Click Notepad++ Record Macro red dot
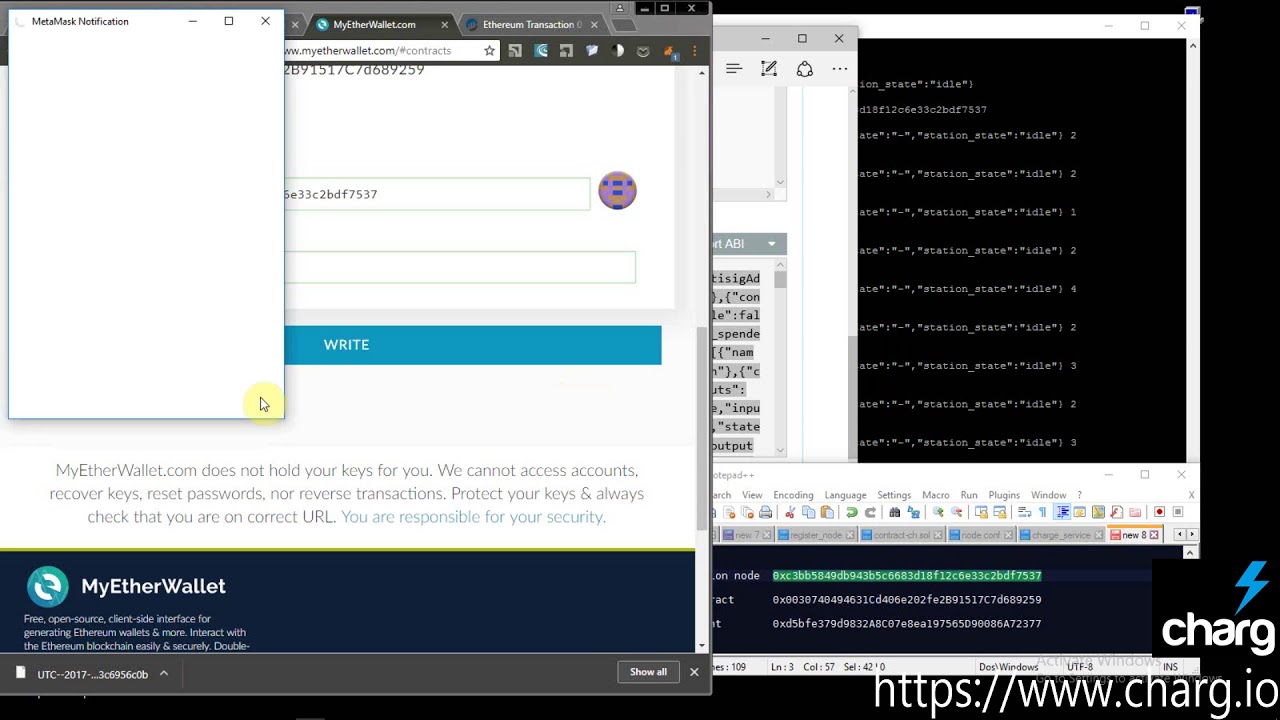The height and width of the screenshot is (720, 1280). (1159, 512)
